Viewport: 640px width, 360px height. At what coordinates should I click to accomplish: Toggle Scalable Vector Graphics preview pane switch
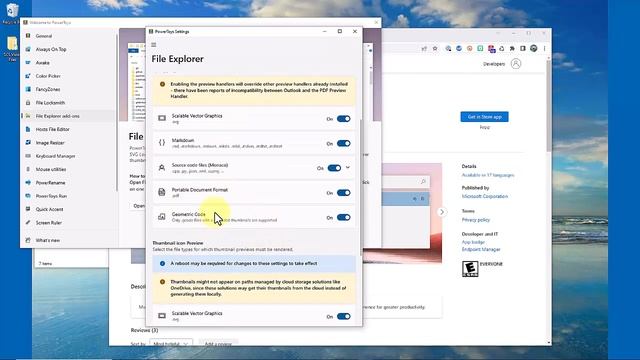point(344,119)
